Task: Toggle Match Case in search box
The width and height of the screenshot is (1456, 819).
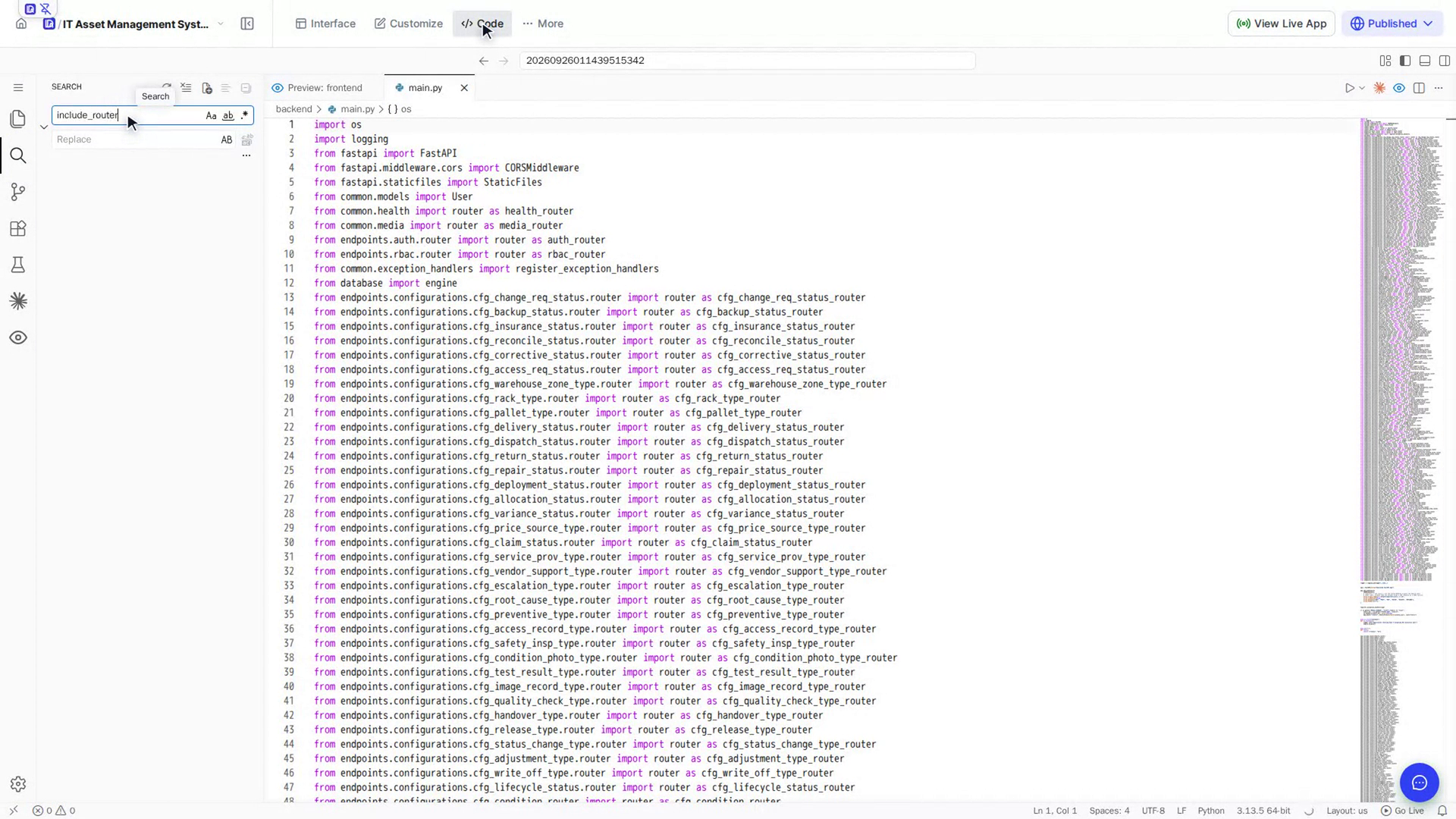Action: tap(212, 115)
